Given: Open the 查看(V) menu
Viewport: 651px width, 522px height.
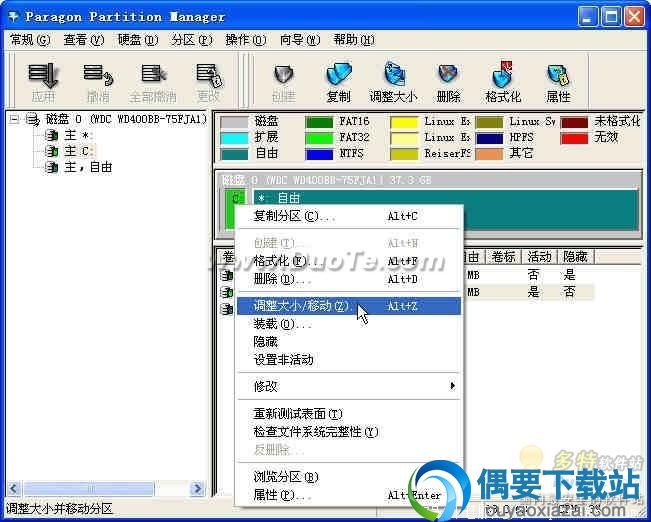Looking at the screenshot, I should (83, 40).
